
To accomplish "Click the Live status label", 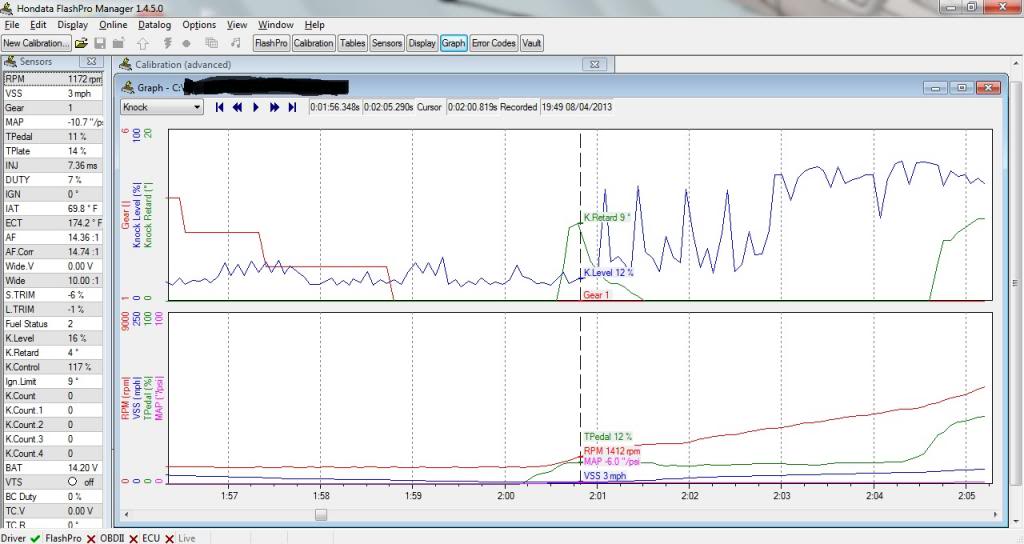I will click(x=187, y=539).
